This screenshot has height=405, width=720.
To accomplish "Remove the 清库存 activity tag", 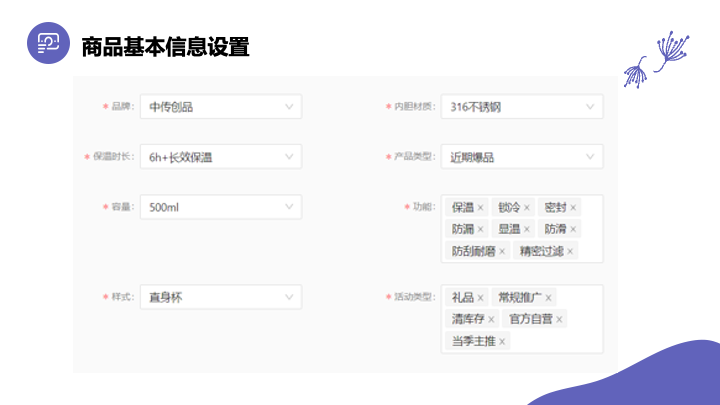I will pyautogui.click(x=491, y=319).
